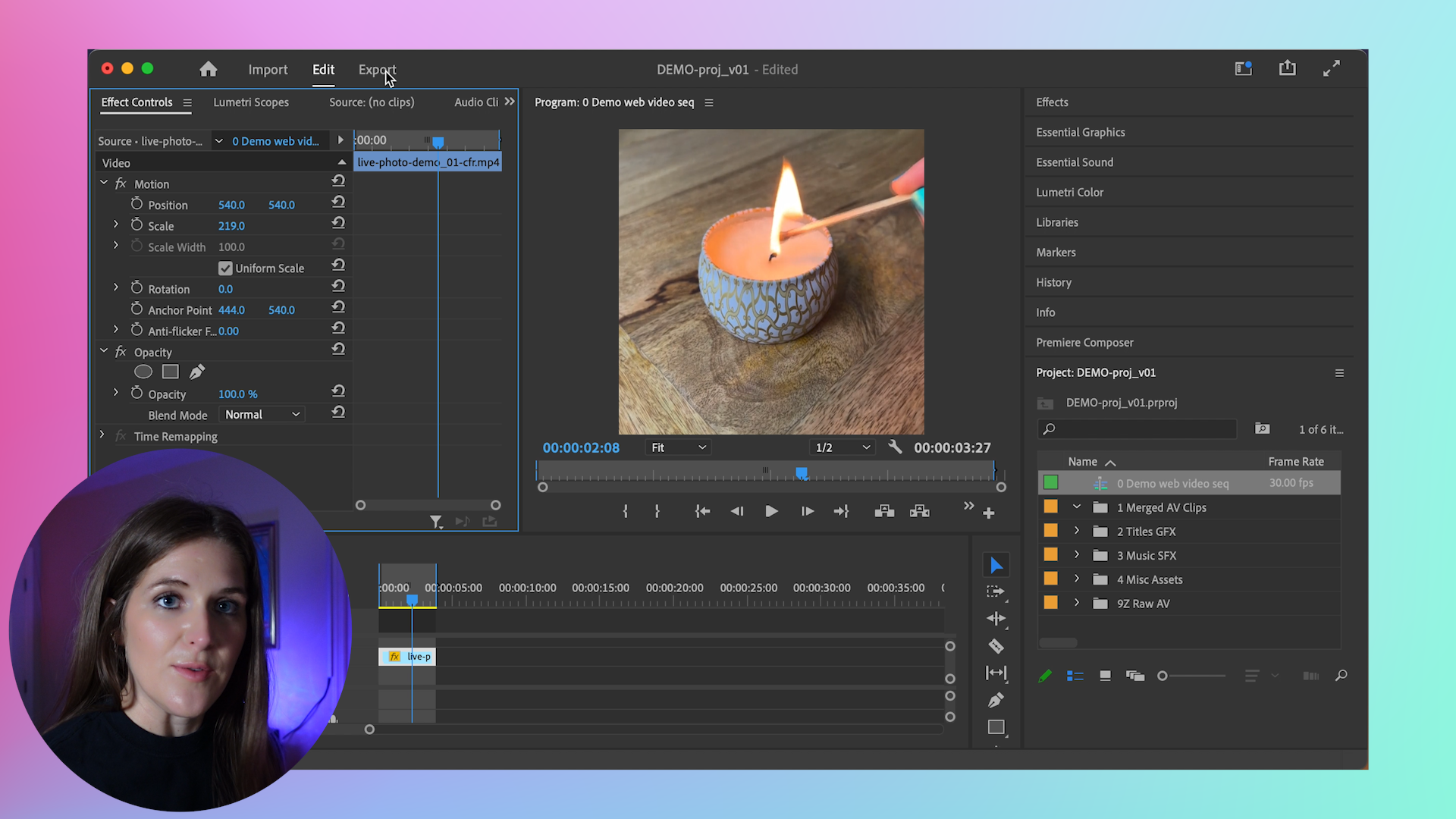Open the playback resolution 1/2 dropdown
The height and width of the screenshot is (819, 1456).
[842, 447]
